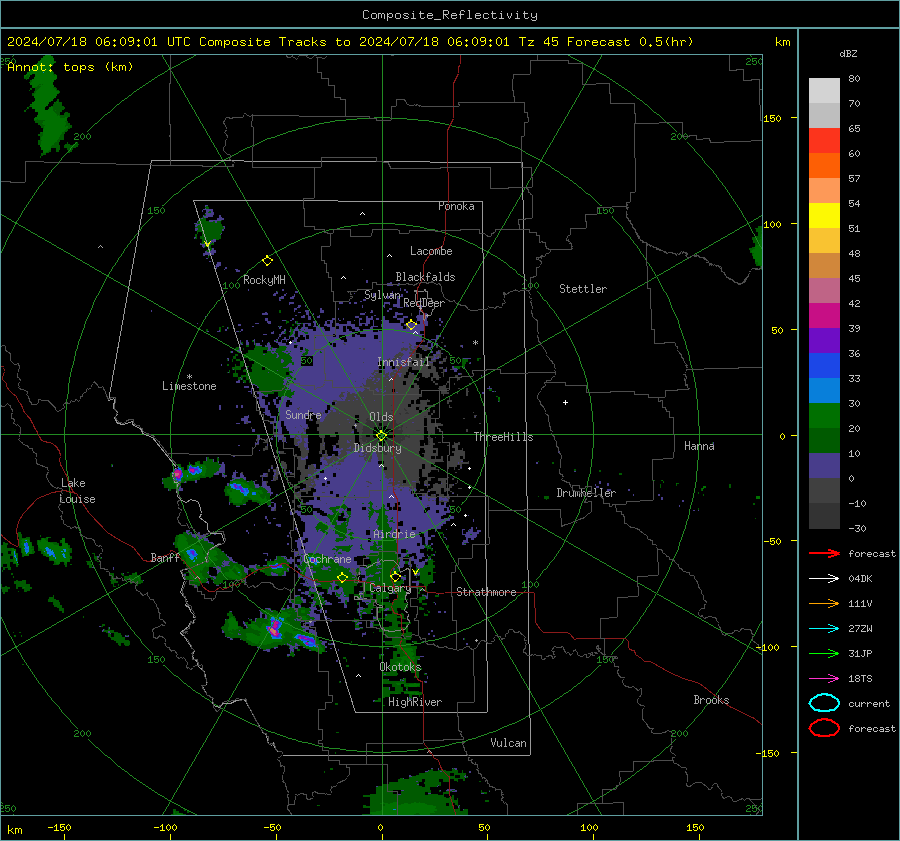Click the Blackfalds town label

(x=425, y=277)
